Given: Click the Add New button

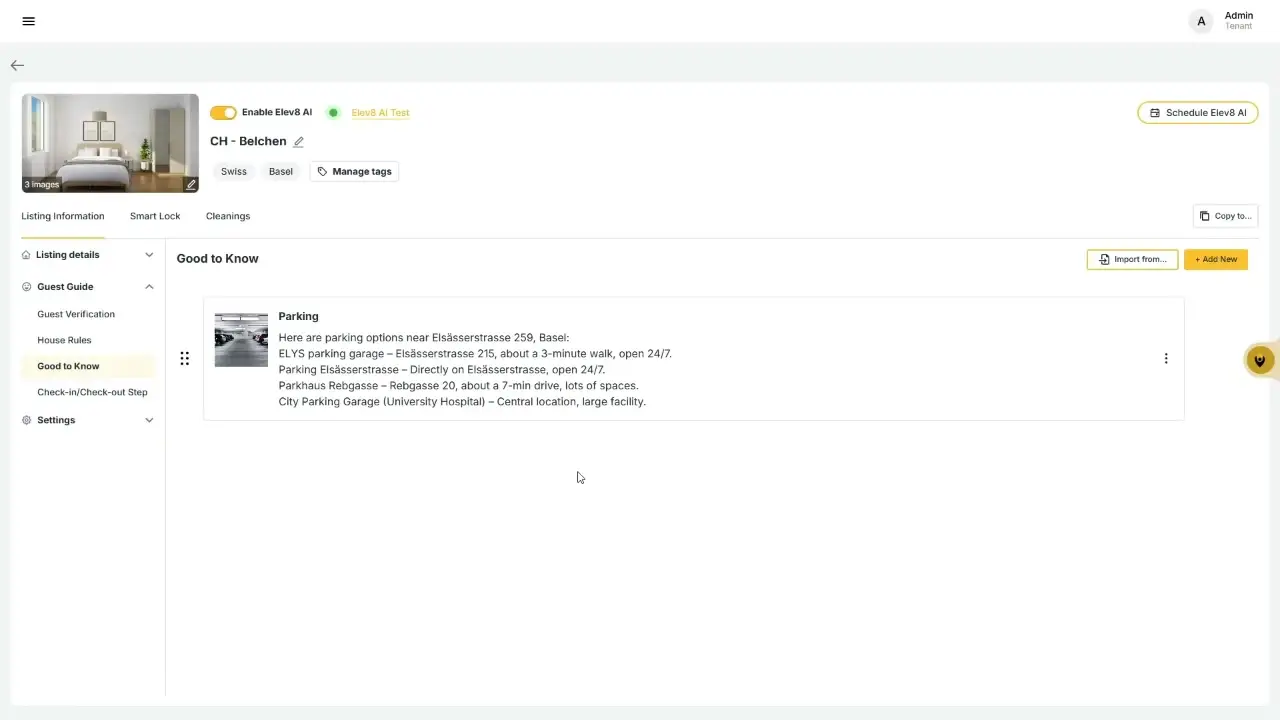Looking at the screenshot, I should (1216, 259).
